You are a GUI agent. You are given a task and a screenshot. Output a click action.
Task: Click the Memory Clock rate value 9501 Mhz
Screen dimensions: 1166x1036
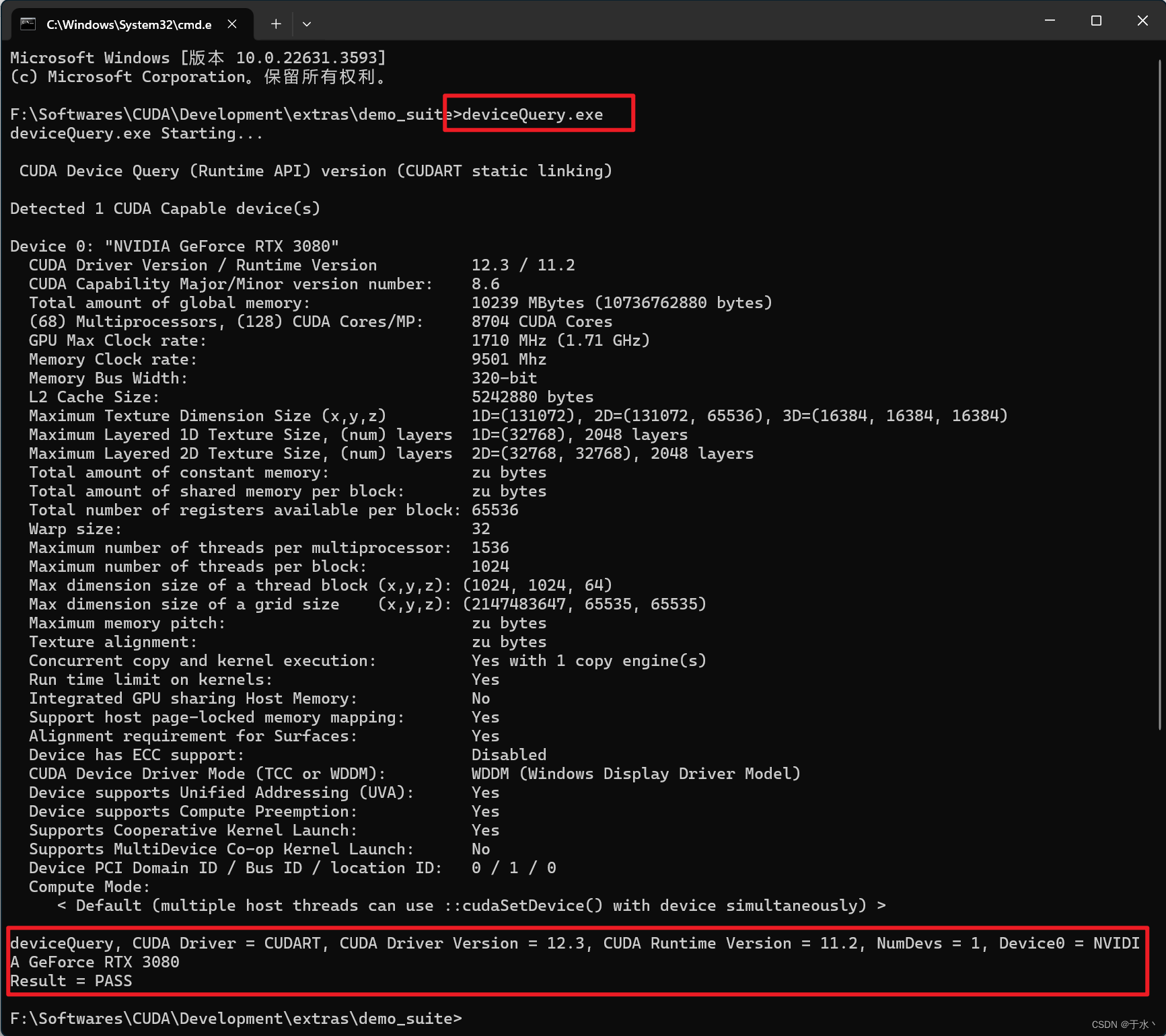509,359
